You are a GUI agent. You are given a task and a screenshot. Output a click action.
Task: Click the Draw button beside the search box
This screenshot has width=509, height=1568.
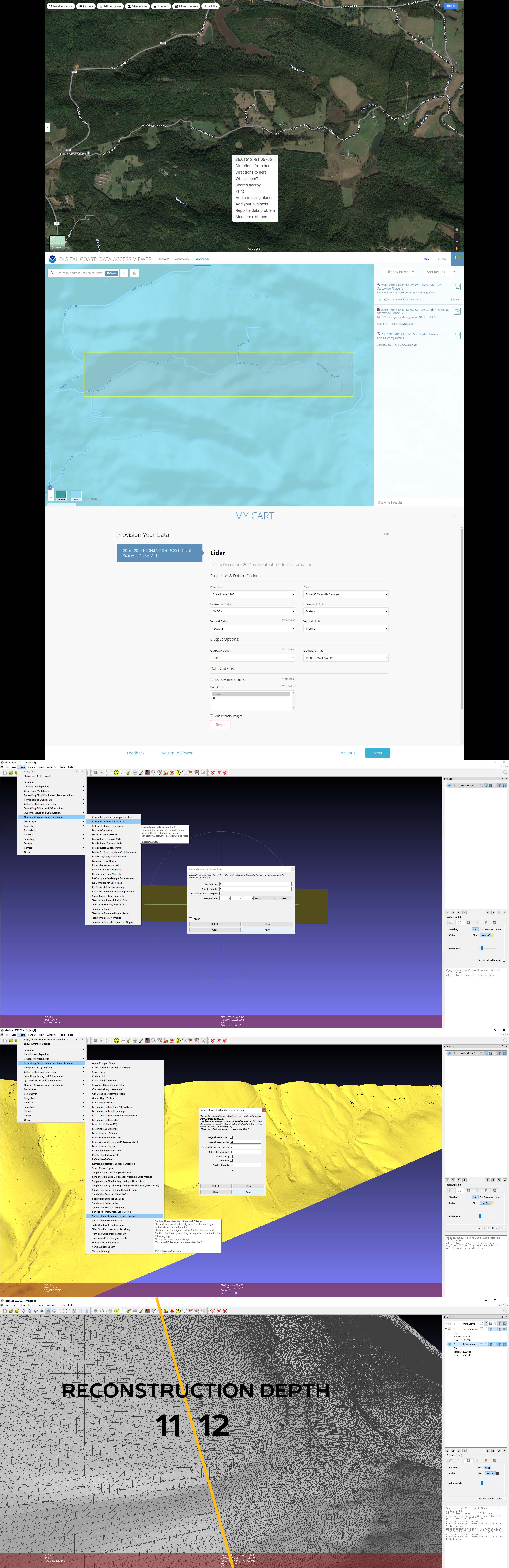point(111,273)
